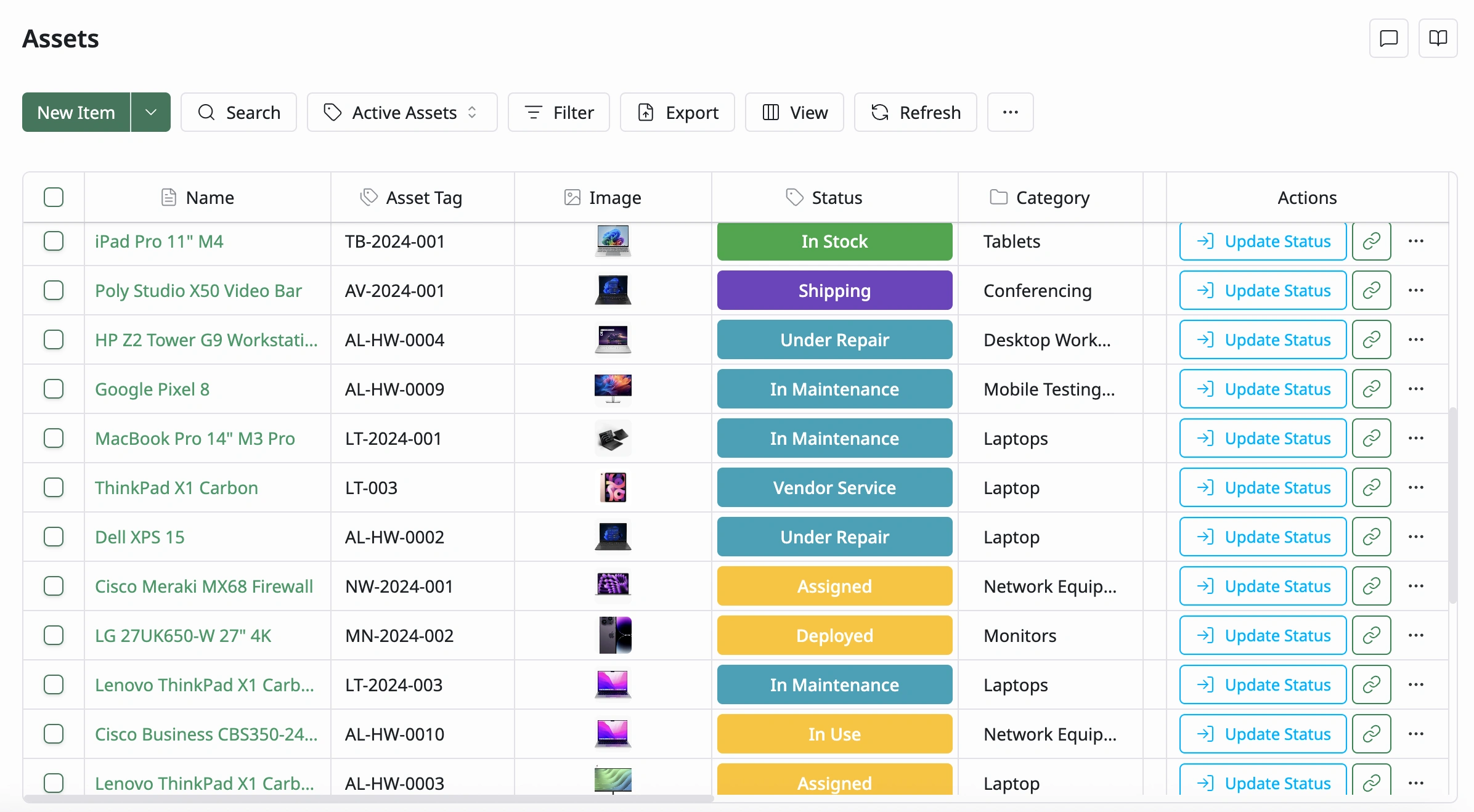
Task: Click the link icon for iPad Pro 11" M4
Action: [1371, 241]
